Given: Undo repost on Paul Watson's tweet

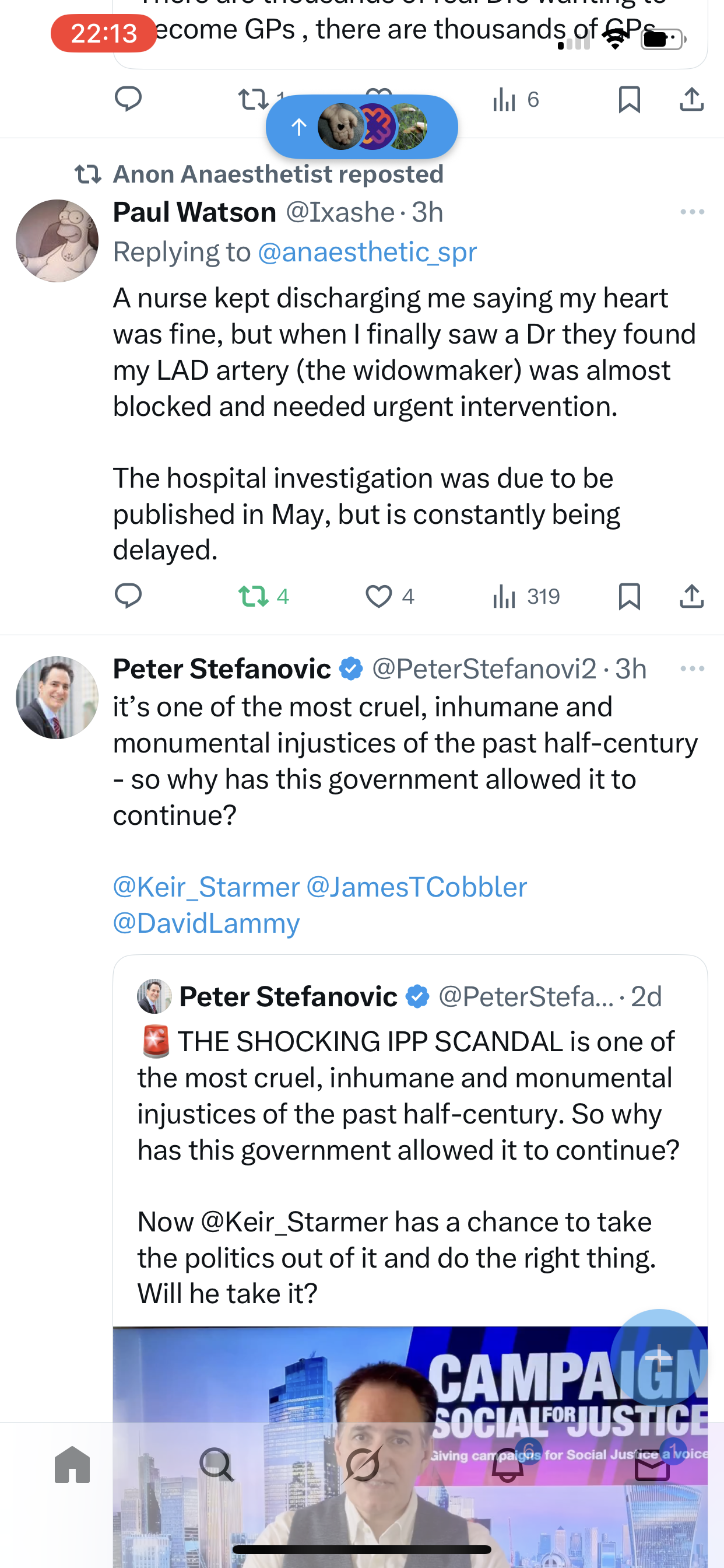Looking at the screenshot, I should tap(253, 596).
